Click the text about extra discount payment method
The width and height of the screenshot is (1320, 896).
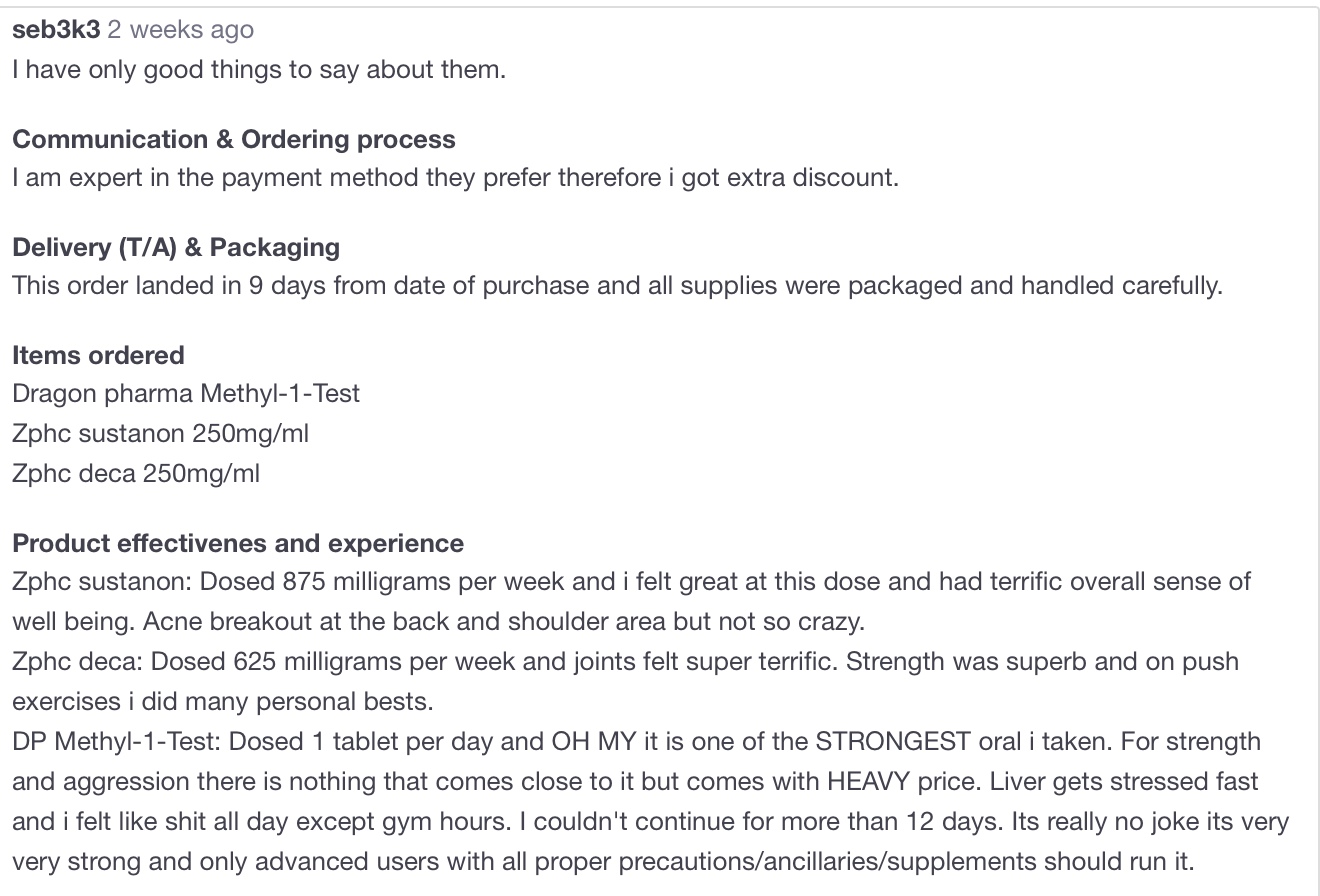(455, 178)
